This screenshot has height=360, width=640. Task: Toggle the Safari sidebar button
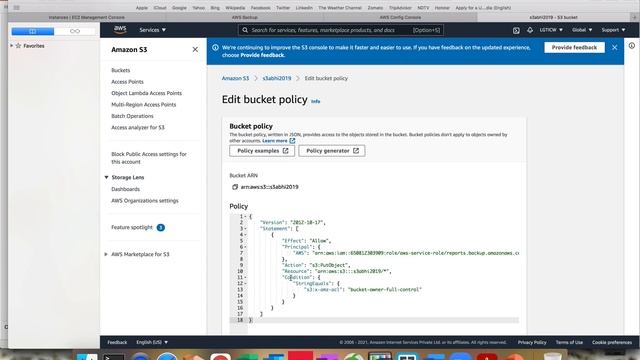[x=16, y=8]
